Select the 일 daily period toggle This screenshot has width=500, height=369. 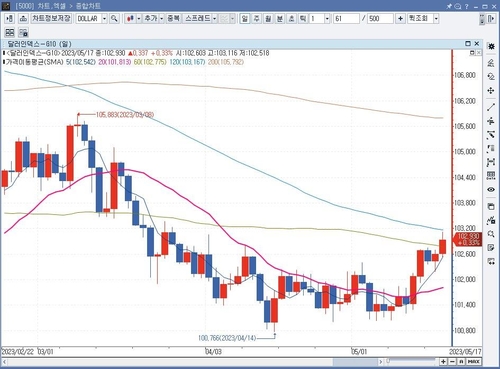245,19
